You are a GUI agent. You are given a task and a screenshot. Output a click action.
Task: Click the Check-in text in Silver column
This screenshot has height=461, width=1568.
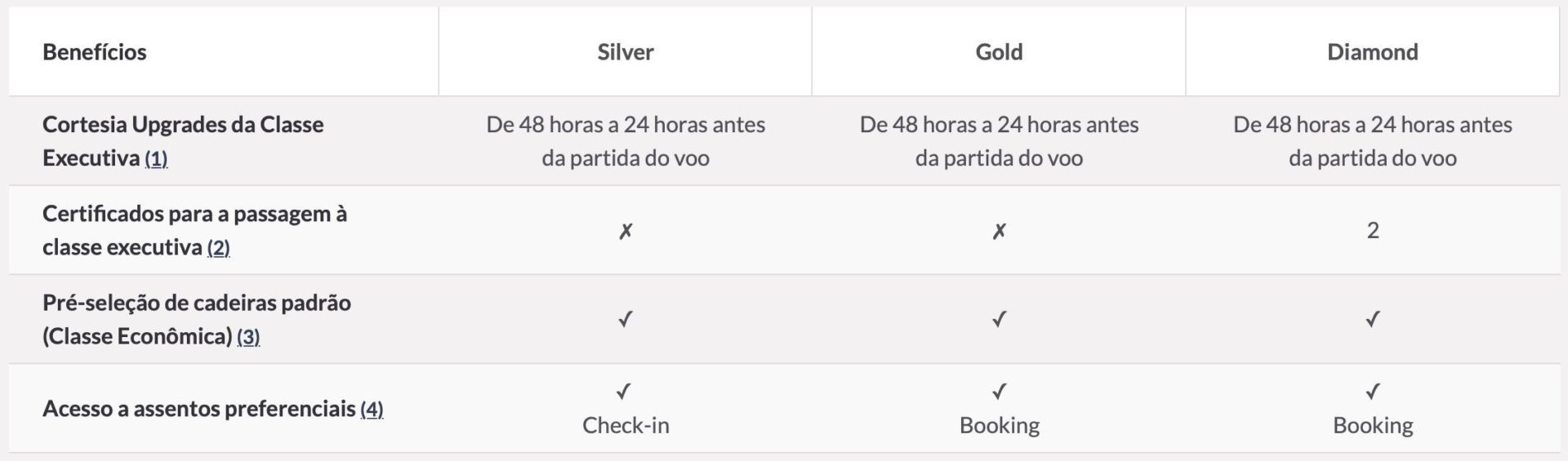626,425
